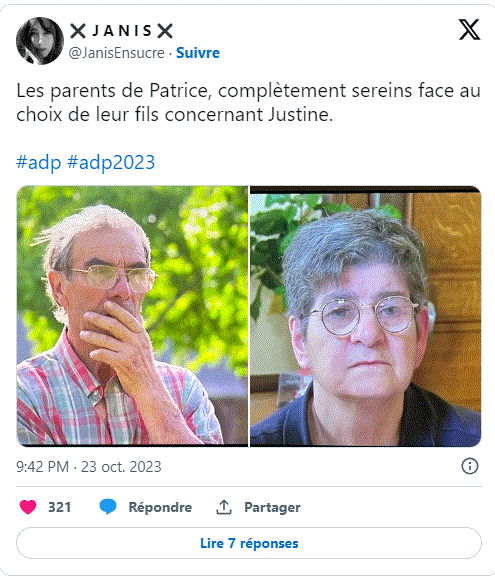Open the @JanisEnsucre handle
This screenshot has width=495, height=581.
(116, 53)
